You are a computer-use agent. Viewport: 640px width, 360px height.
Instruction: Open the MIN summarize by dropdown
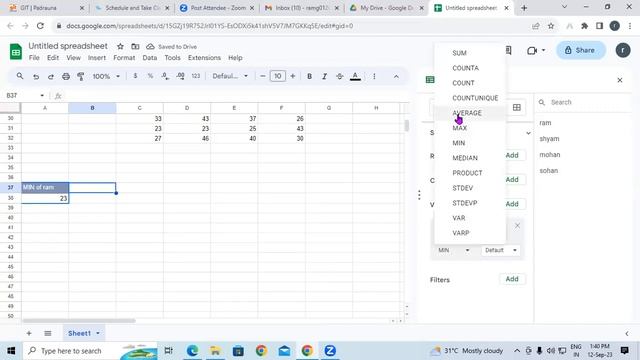pos(453,250)
